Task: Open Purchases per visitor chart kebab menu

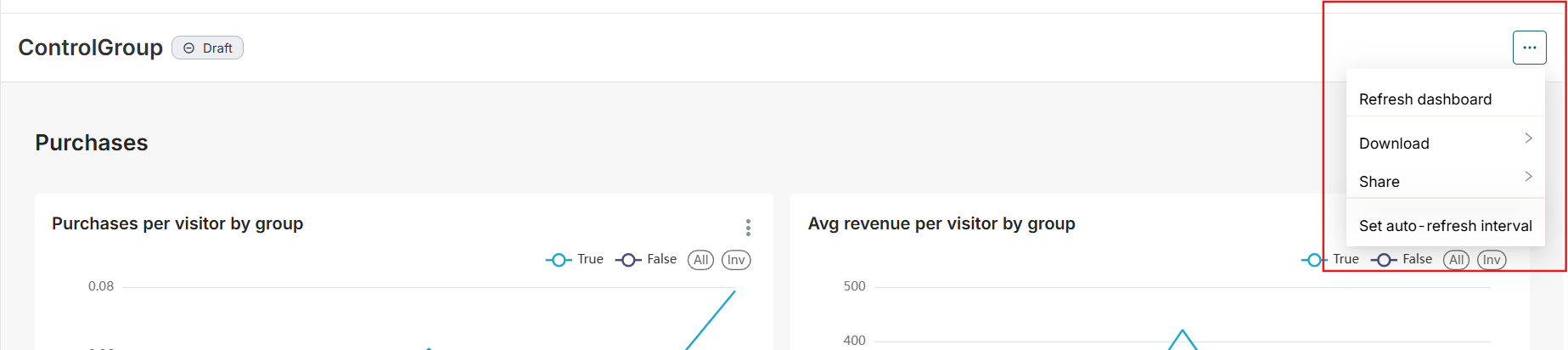Action: coord(748,228)
